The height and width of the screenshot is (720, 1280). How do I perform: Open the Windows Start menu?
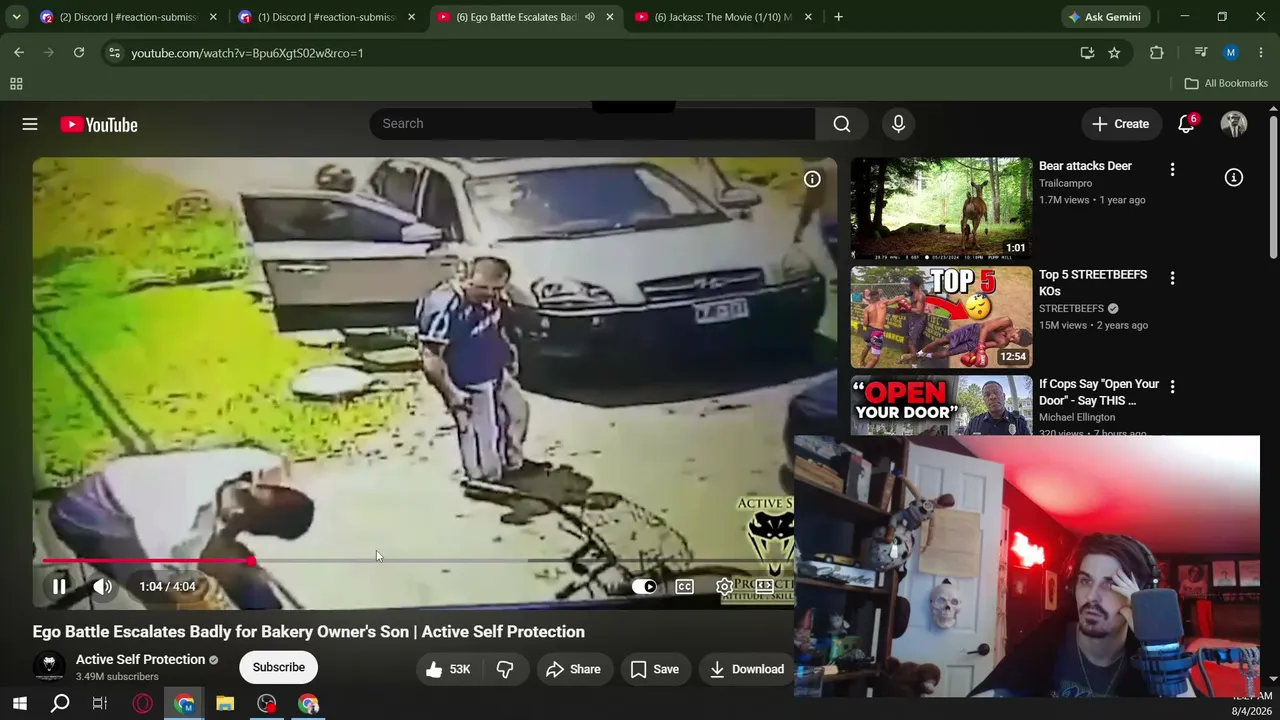tap(19, 704)
